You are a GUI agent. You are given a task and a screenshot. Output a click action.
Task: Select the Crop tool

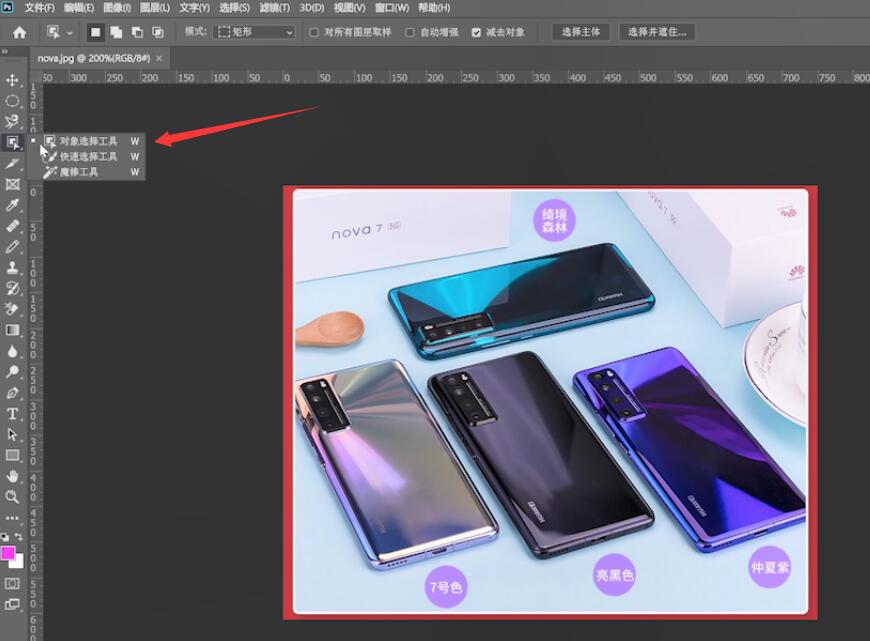tap(12, 164)
